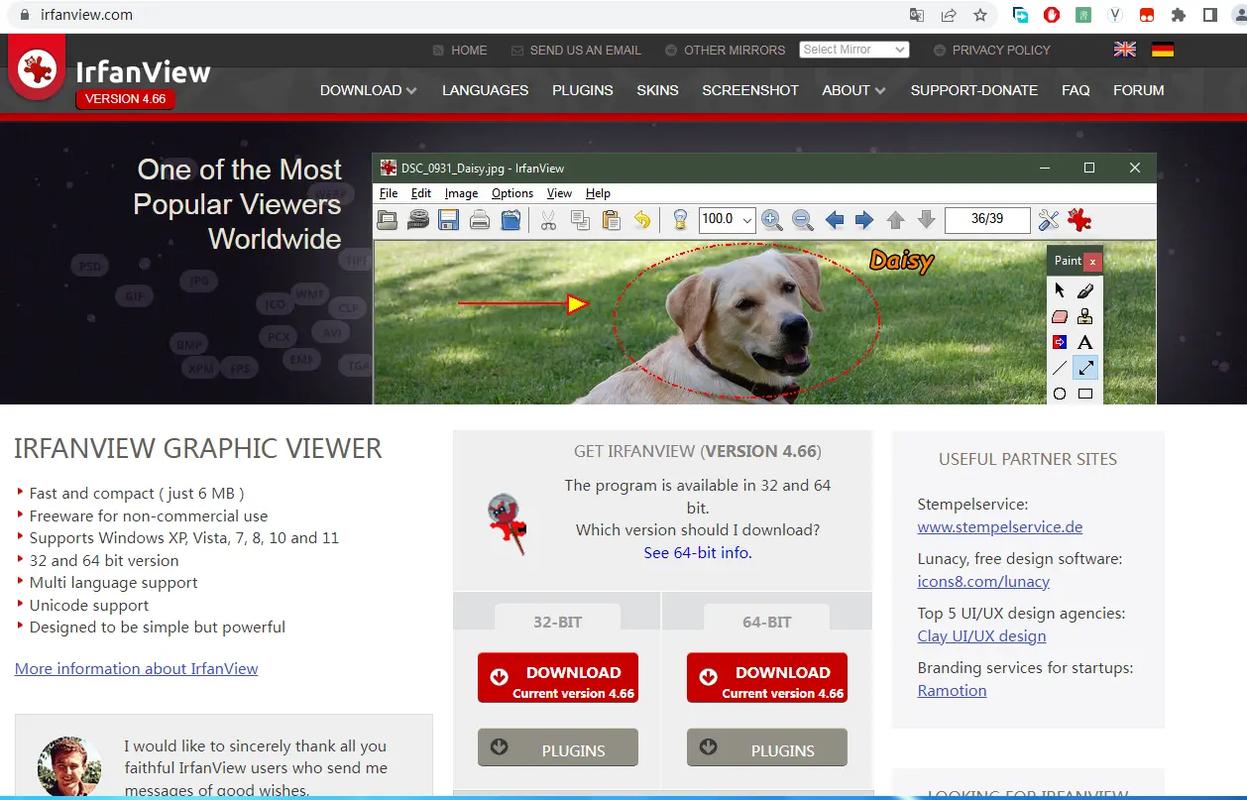Click the yellow undo arrow icon
Screen dimensions: 1247x800
pyautogui.click(x=642, y=220)
